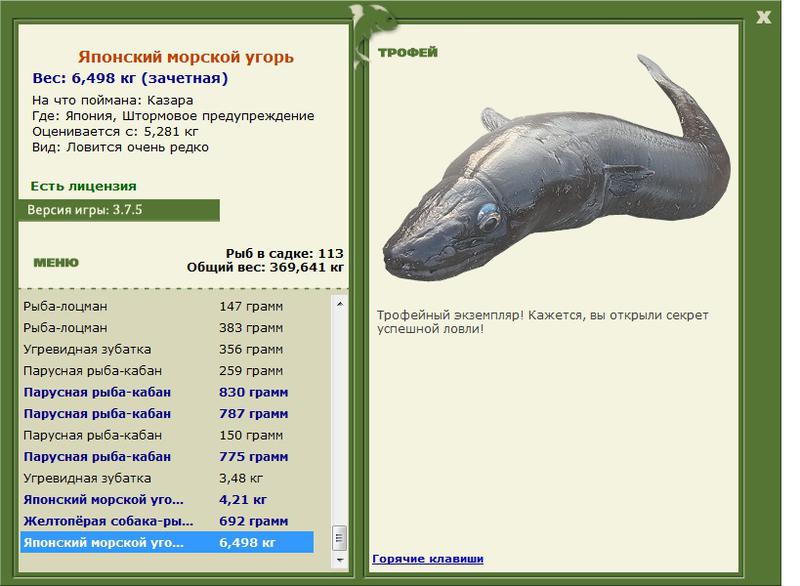Select Парусная рыба-кабан 830 грамм row

pyautogui.click(x=167, y=392)
